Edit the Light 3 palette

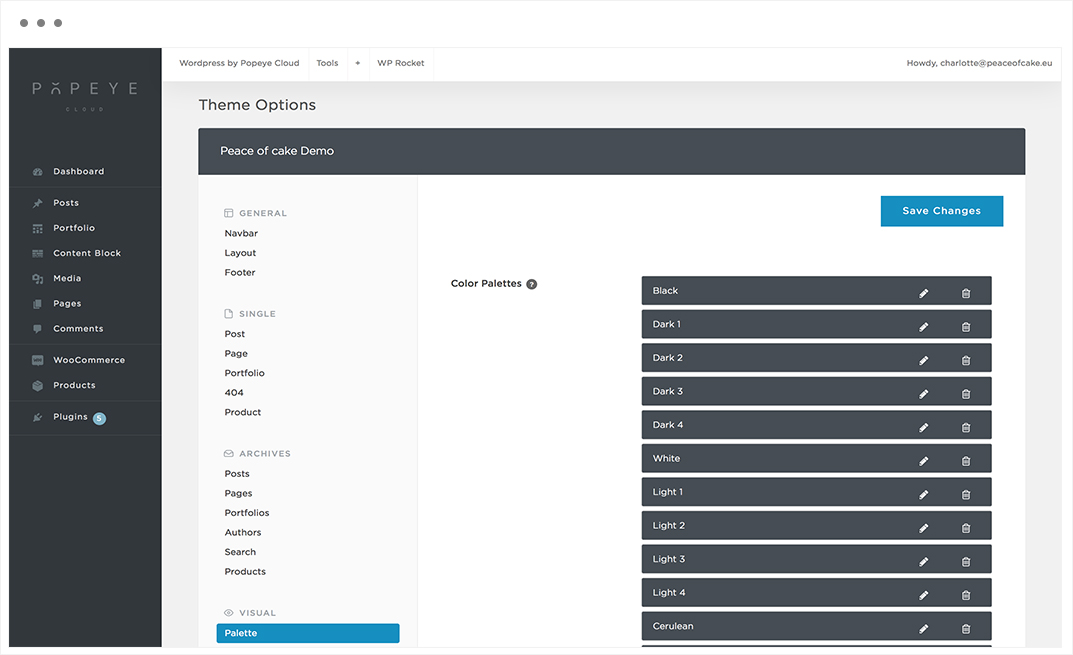pyautogui.click(x=923, y=562)
